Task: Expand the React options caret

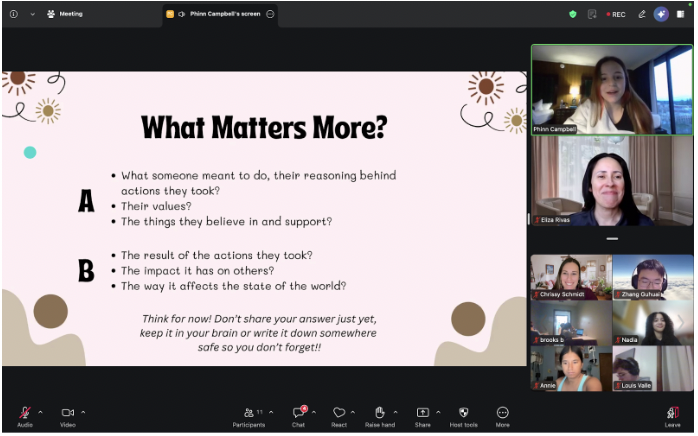Action: pos(353,413)
